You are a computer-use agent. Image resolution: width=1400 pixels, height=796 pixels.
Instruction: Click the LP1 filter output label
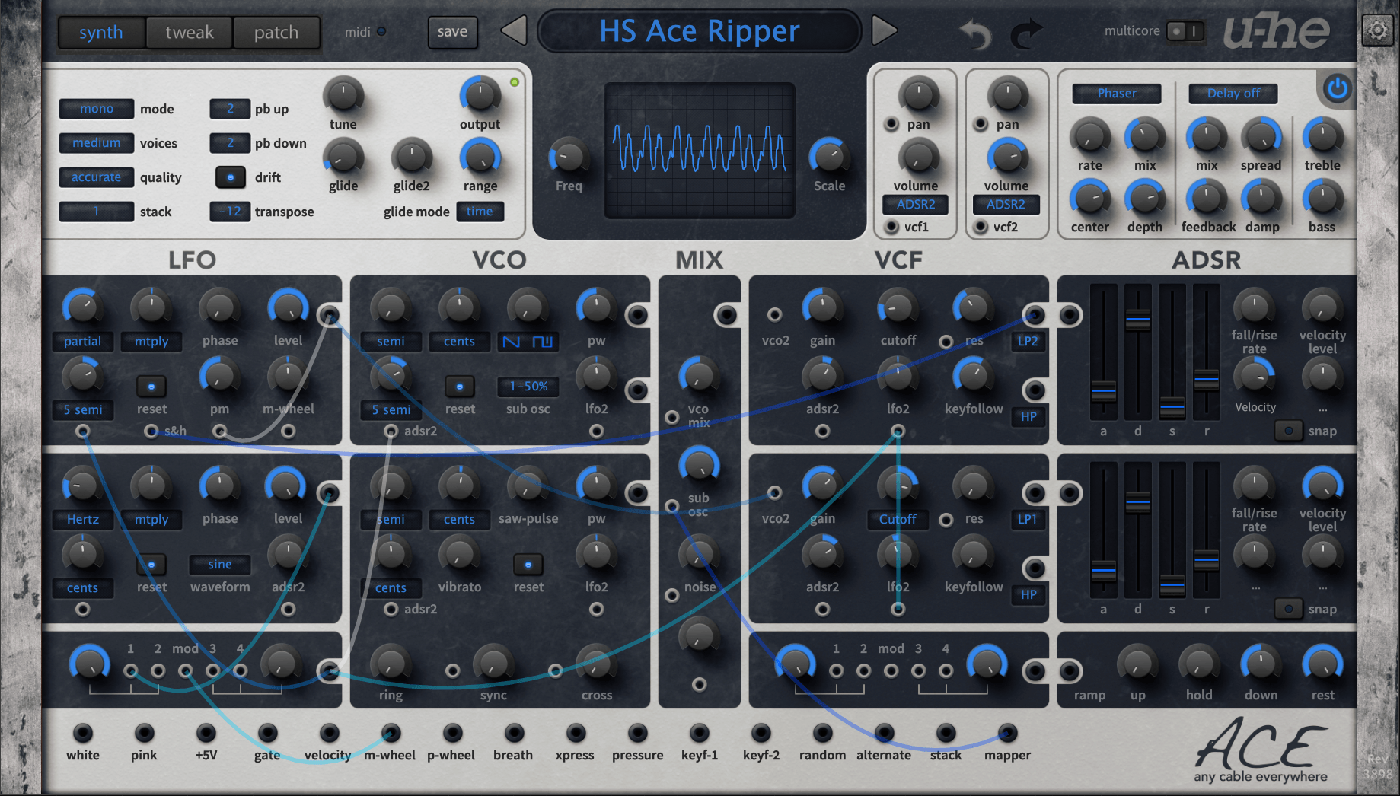coord(1028,519)
